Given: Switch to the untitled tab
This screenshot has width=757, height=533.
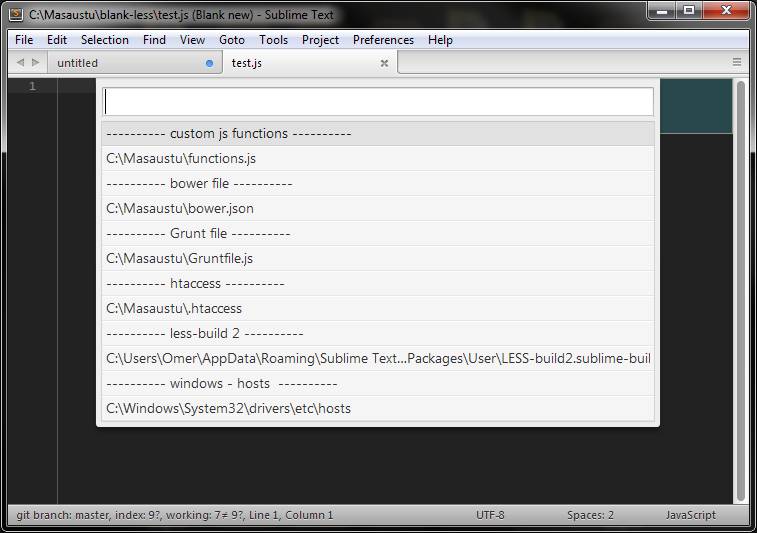Looking at the screenshot, I should [x=134, y=63].
